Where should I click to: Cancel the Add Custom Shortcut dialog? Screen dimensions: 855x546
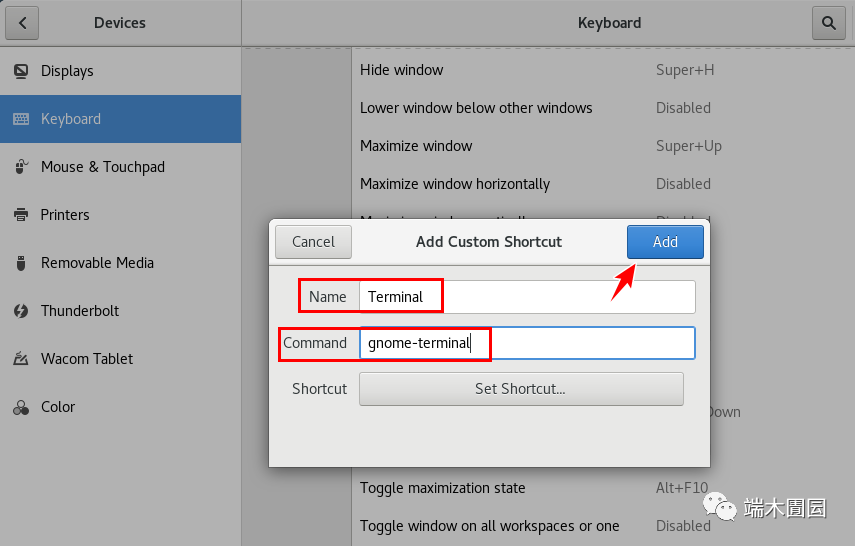(313, 242)
